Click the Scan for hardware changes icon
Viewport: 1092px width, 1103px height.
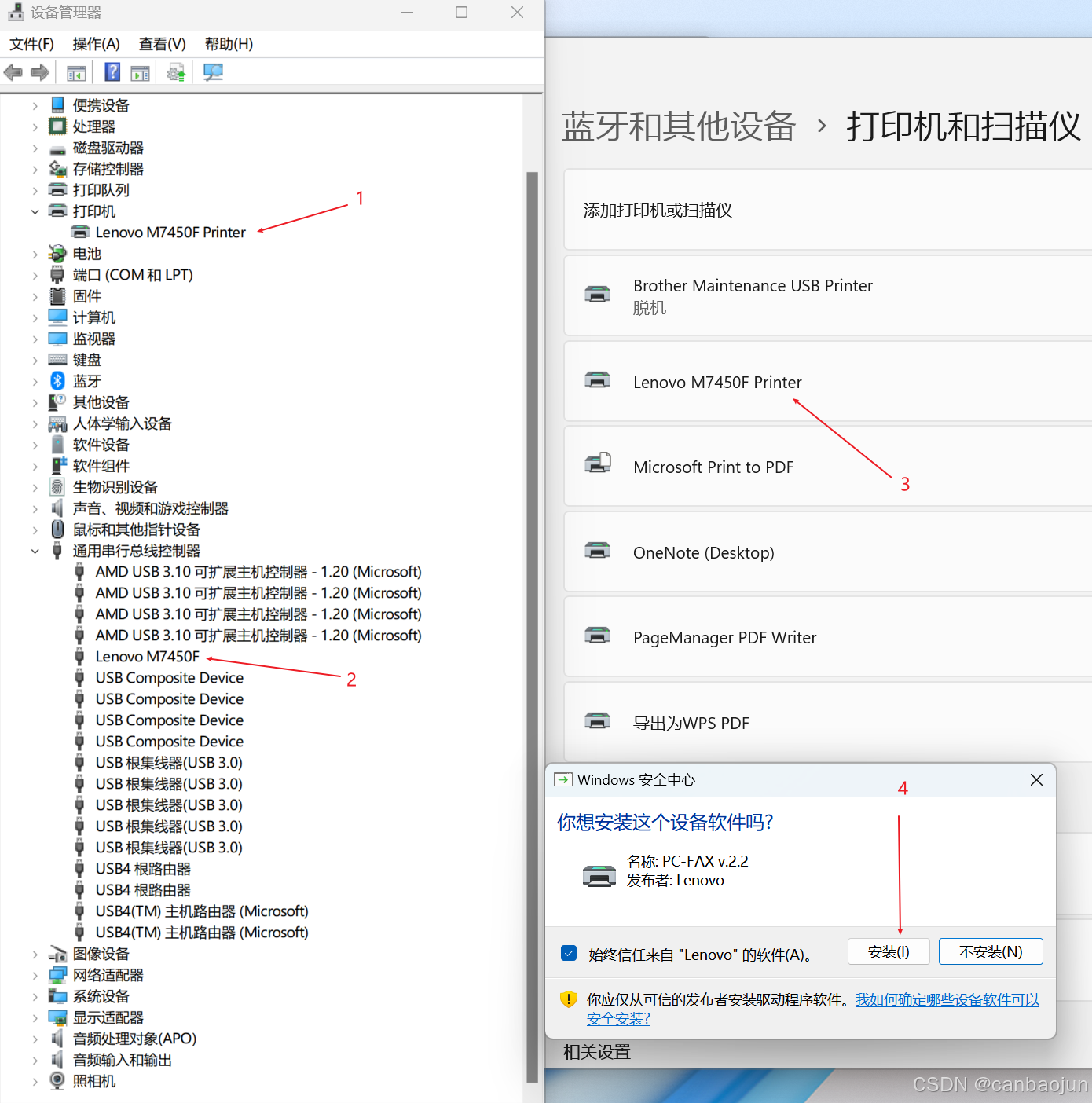(x=213, y=73)
